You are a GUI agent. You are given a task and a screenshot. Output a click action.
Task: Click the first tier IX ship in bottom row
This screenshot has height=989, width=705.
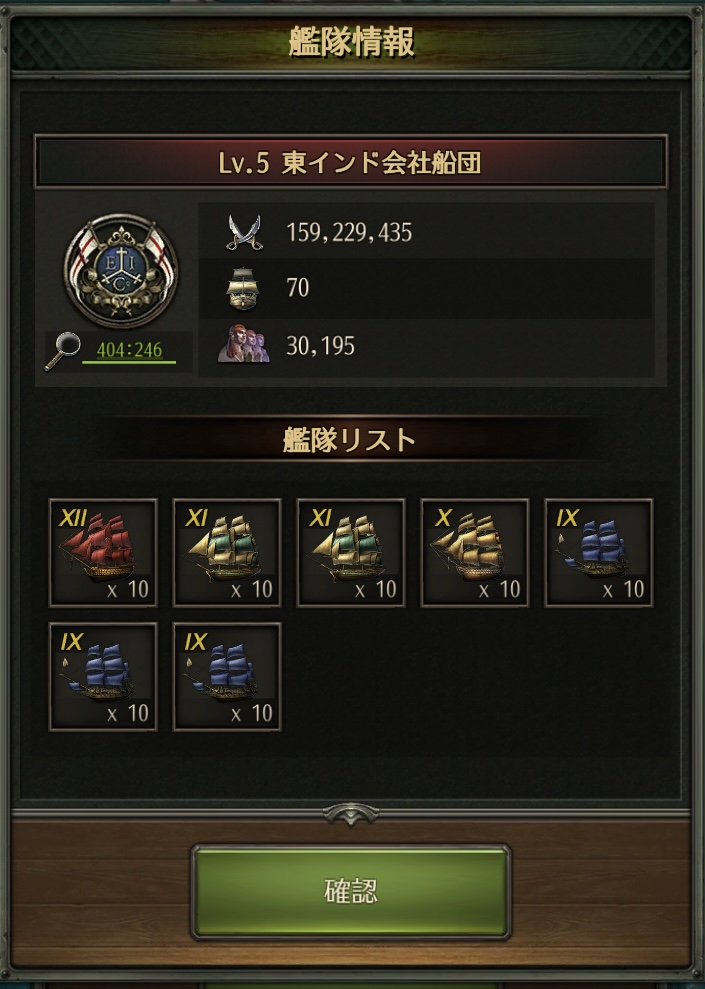click(103, 677)
